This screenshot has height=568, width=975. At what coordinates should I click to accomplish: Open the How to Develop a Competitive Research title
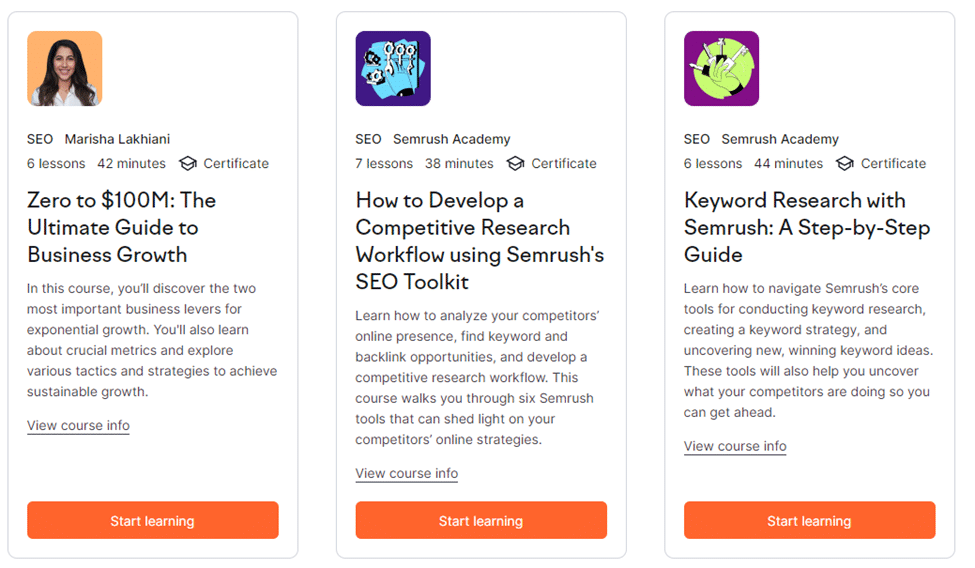point(479,241)
